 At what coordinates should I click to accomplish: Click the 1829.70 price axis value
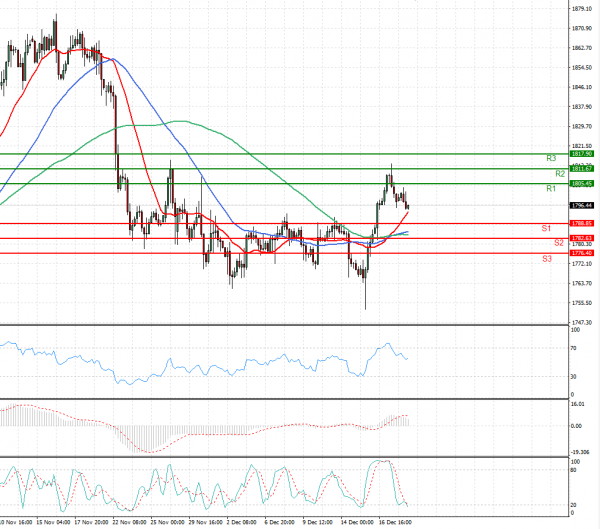pyautogui.click(x=582, y=126)
